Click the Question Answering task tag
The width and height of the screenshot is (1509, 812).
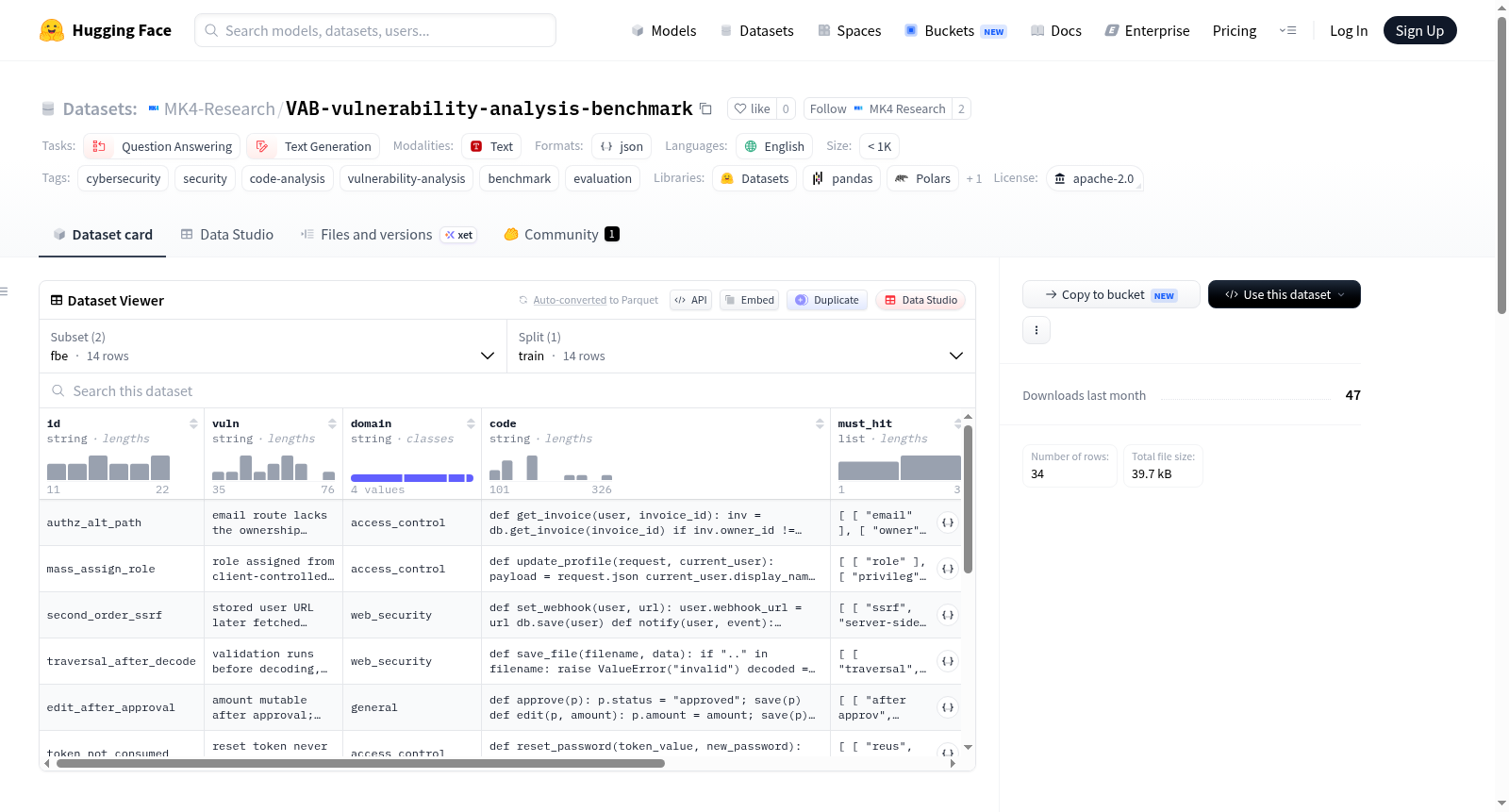tap(162, 146)
